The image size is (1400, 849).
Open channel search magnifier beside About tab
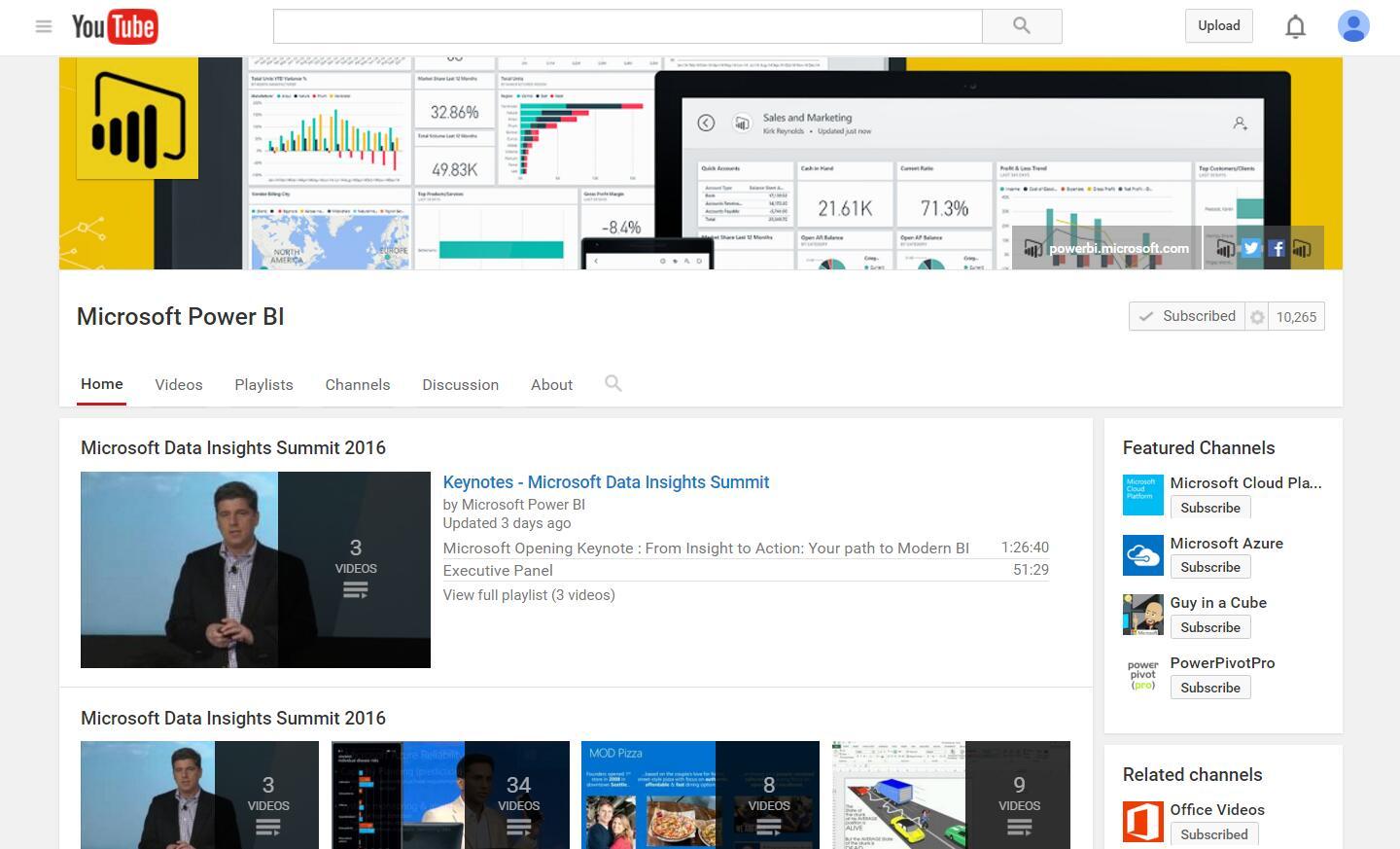coord(612,383)
